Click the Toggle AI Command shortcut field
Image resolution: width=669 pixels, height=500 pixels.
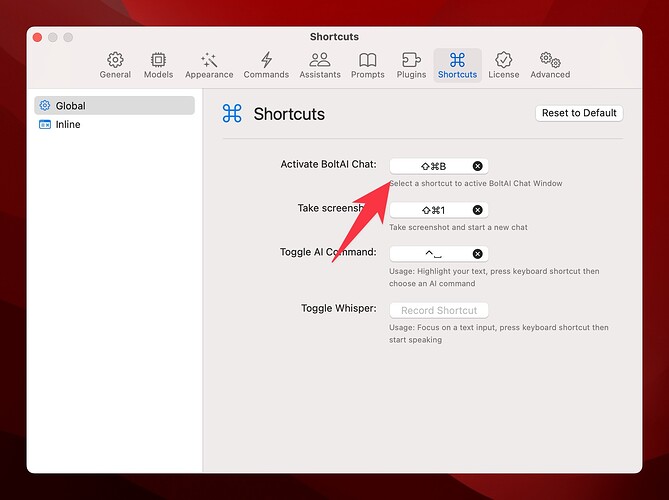click(439, 254)
